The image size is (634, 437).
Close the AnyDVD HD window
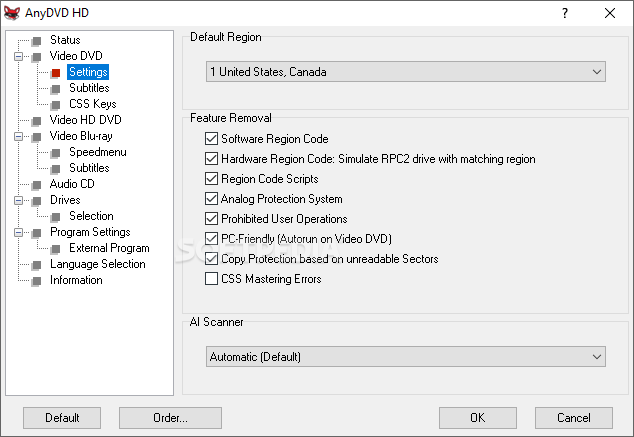coord(610,13)
